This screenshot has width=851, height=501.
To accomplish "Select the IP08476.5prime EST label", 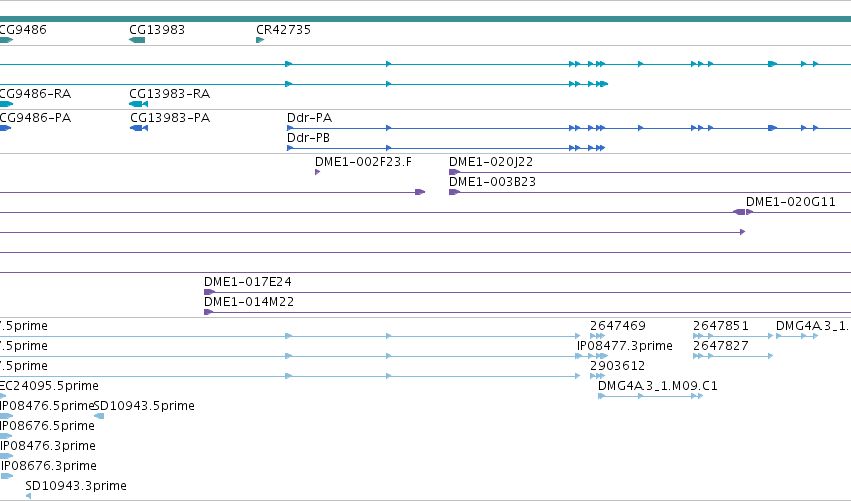I will [x=47, y=406].
